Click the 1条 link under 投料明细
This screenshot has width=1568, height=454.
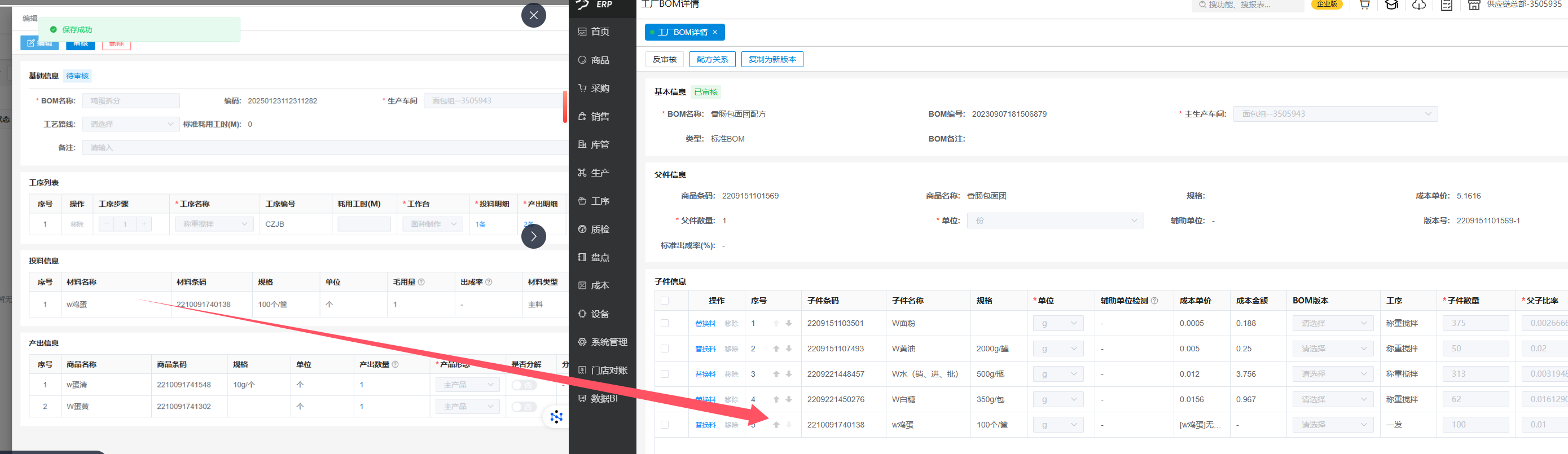coord(480,224)
